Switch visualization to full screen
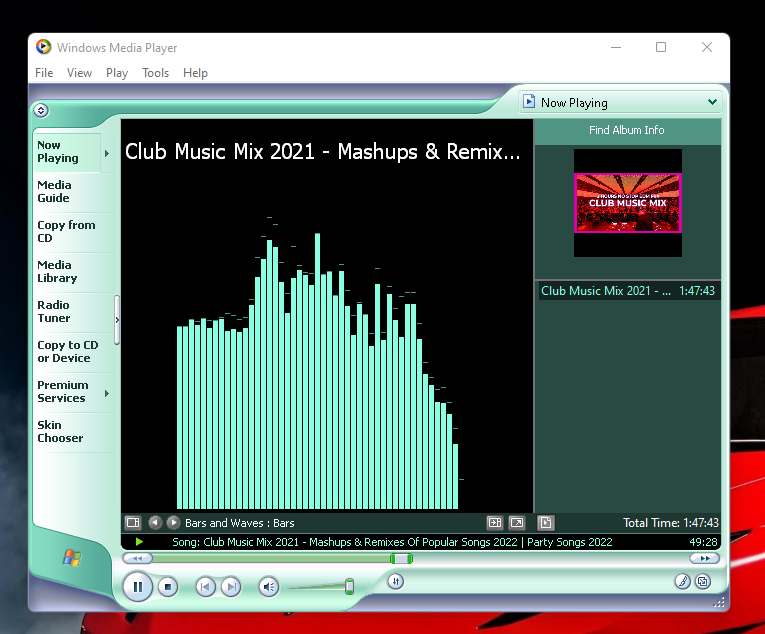 click(x=517, y=523)
